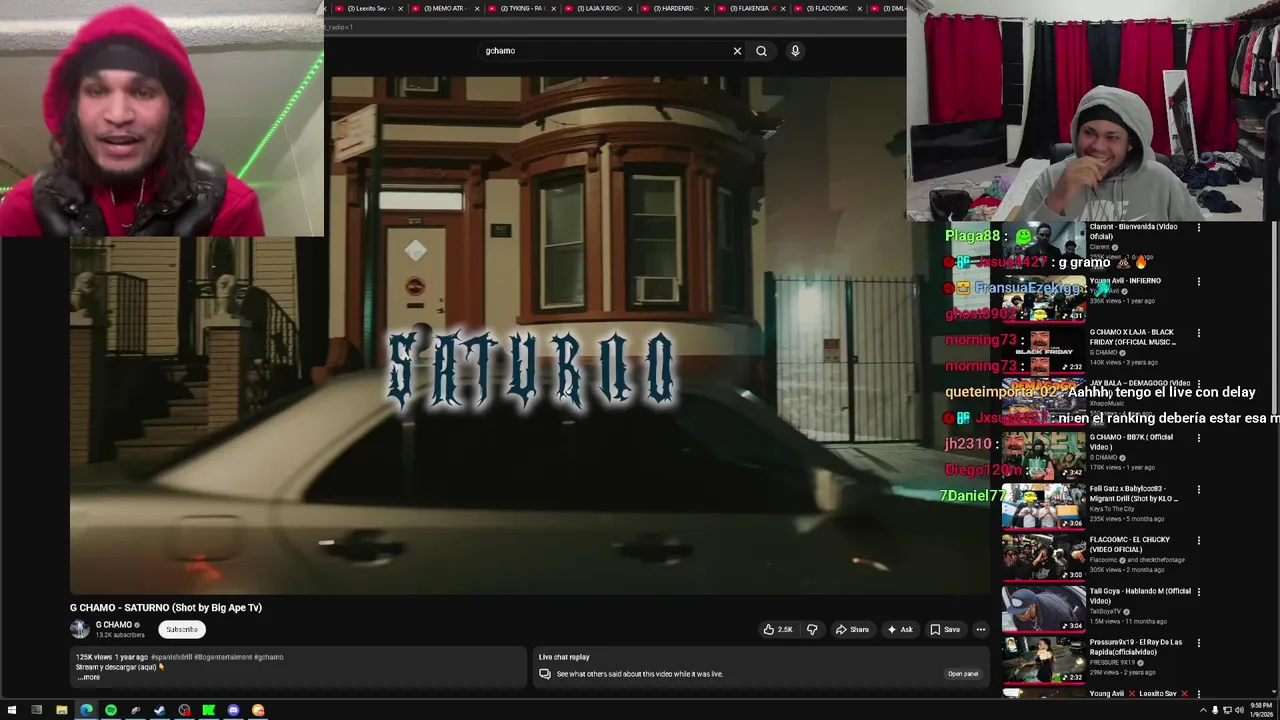Expand the description with ...more
This screenshot has height=720, width=1280.
89,677
